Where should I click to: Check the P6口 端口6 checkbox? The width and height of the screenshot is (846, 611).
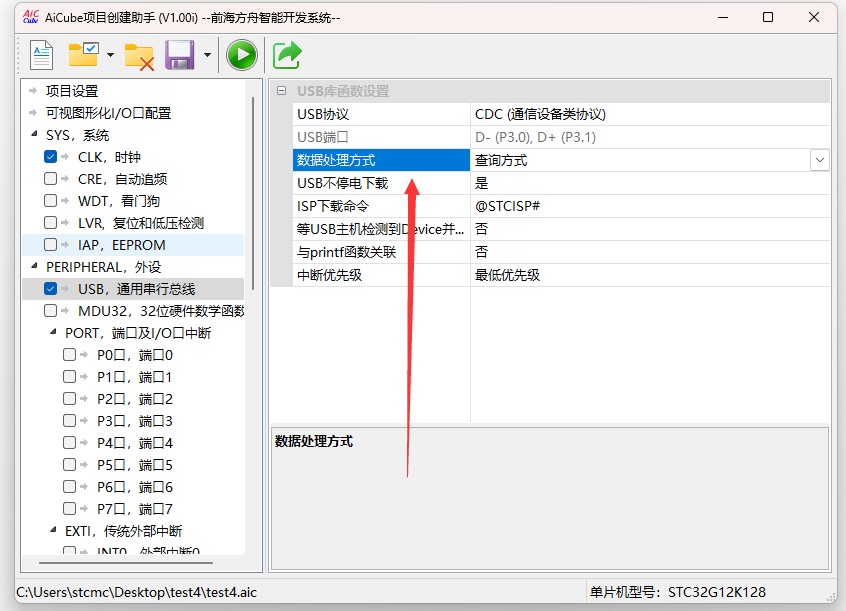pyautogui.click(x=70, y=487)
